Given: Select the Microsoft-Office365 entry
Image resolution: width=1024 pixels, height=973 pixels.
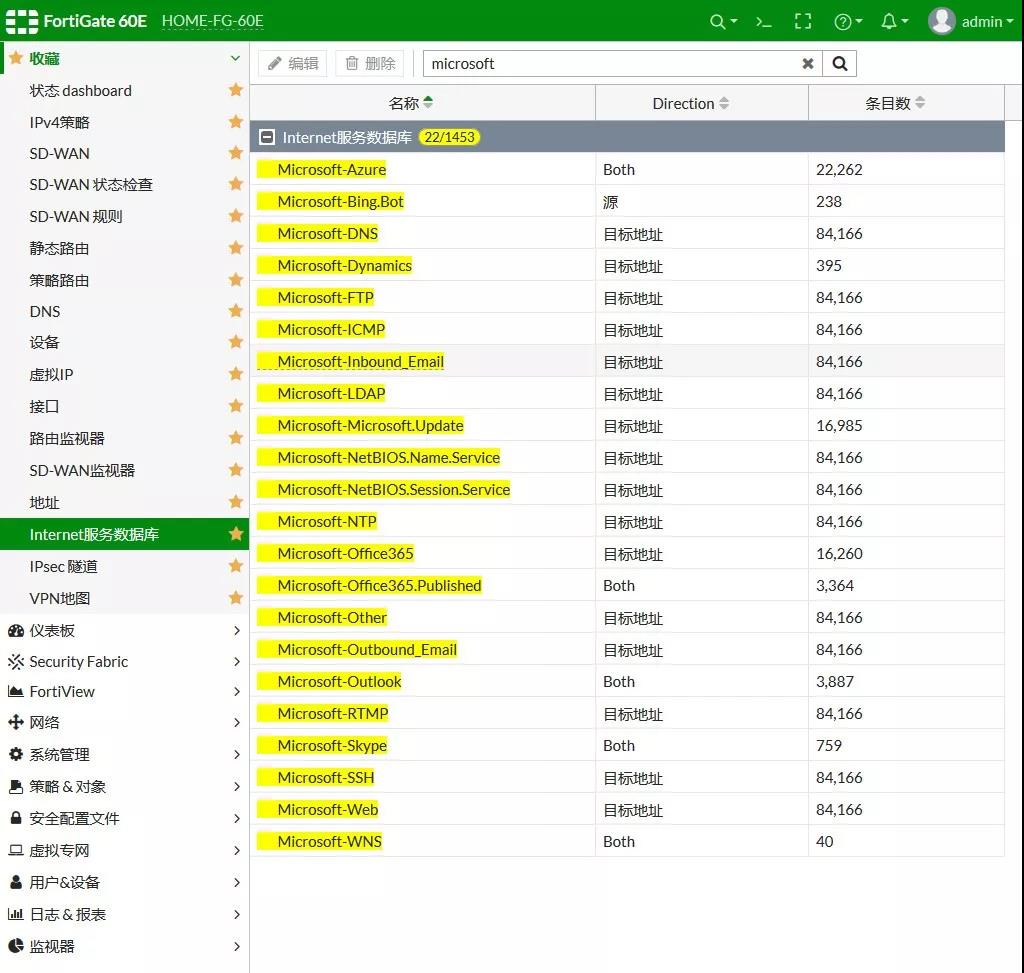Looking at the screenshot, I should (x=627, y=553).
